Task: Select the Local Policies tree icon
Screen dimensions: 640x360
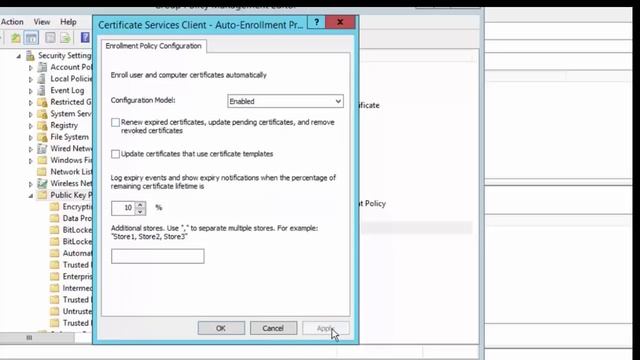Action: 42,79
